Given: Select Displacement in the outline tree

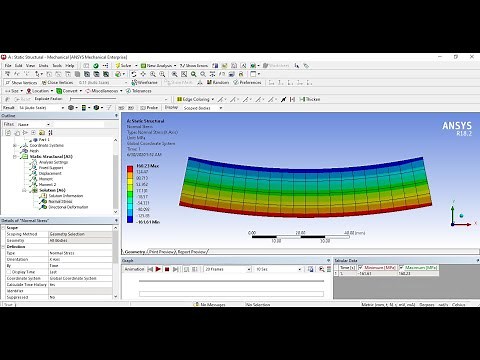Looking at the screenshot, I should pos(50,173).
